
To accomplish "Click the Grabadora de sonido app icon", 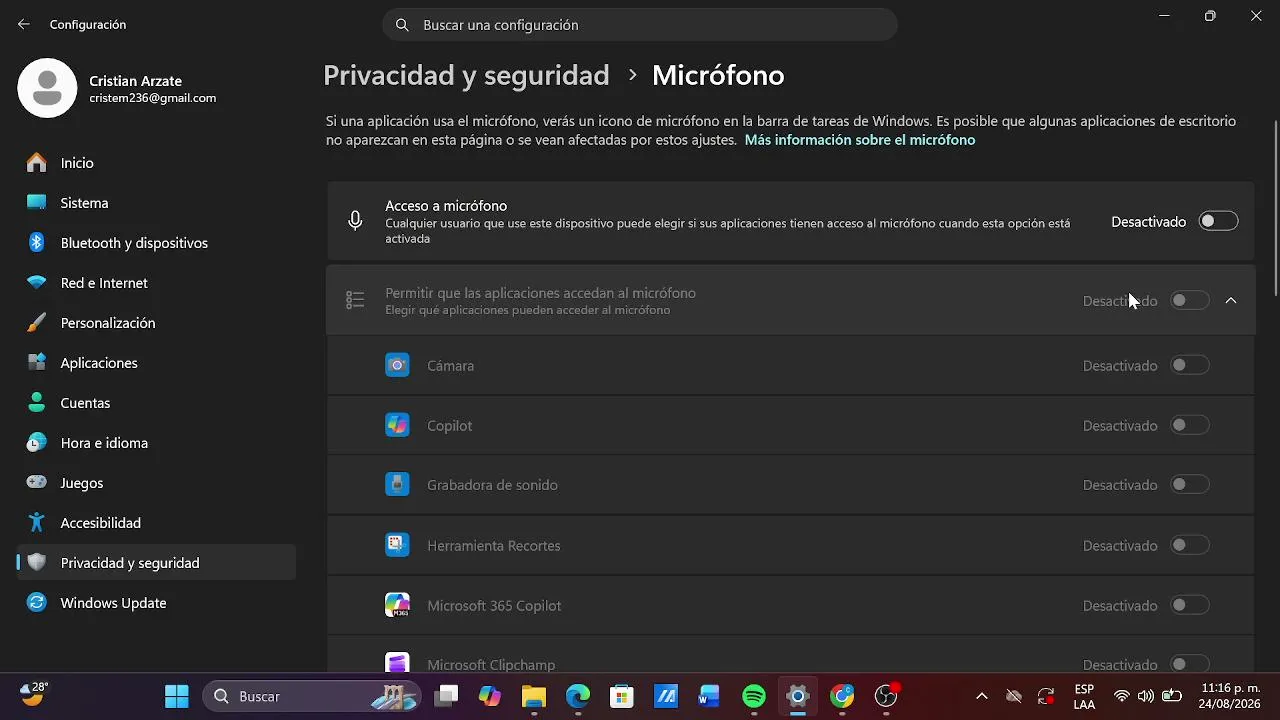I will tap(397, 485).
